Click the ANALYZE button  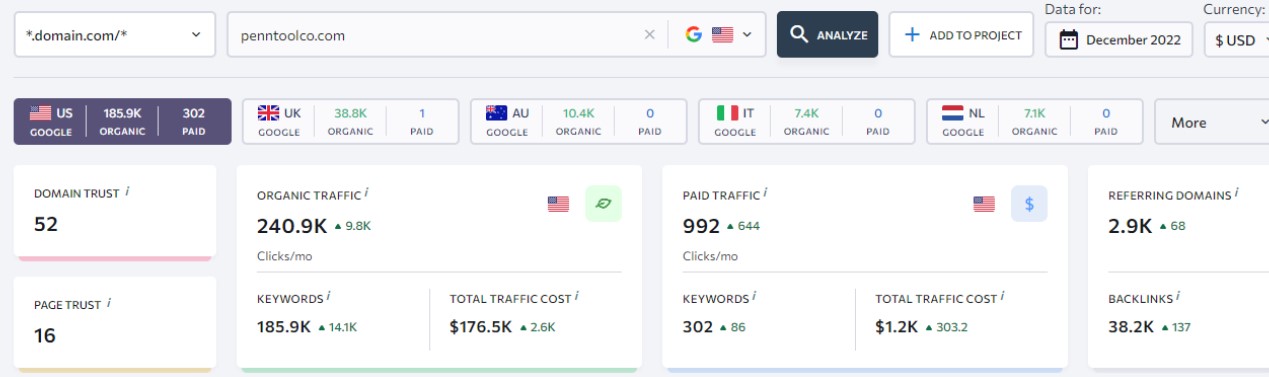click(x=827, y=35)
